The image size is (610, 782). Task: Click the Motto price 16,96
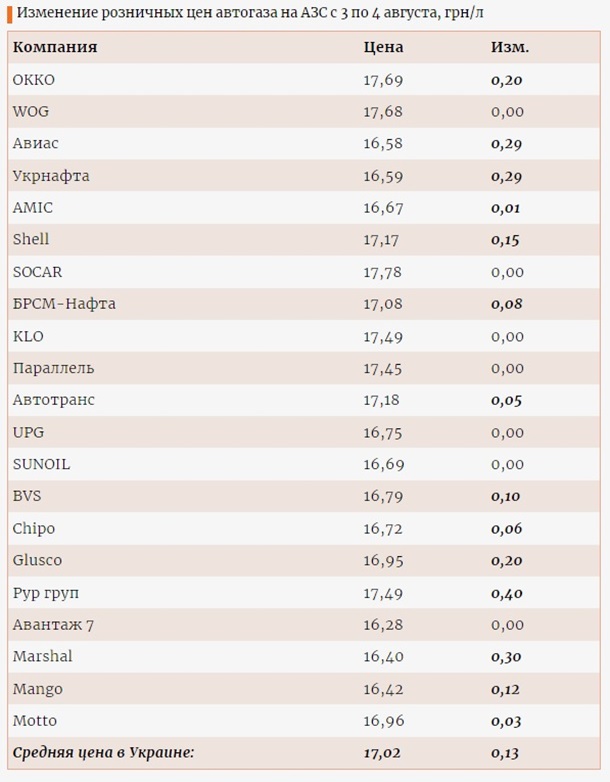tap(383, 721)
